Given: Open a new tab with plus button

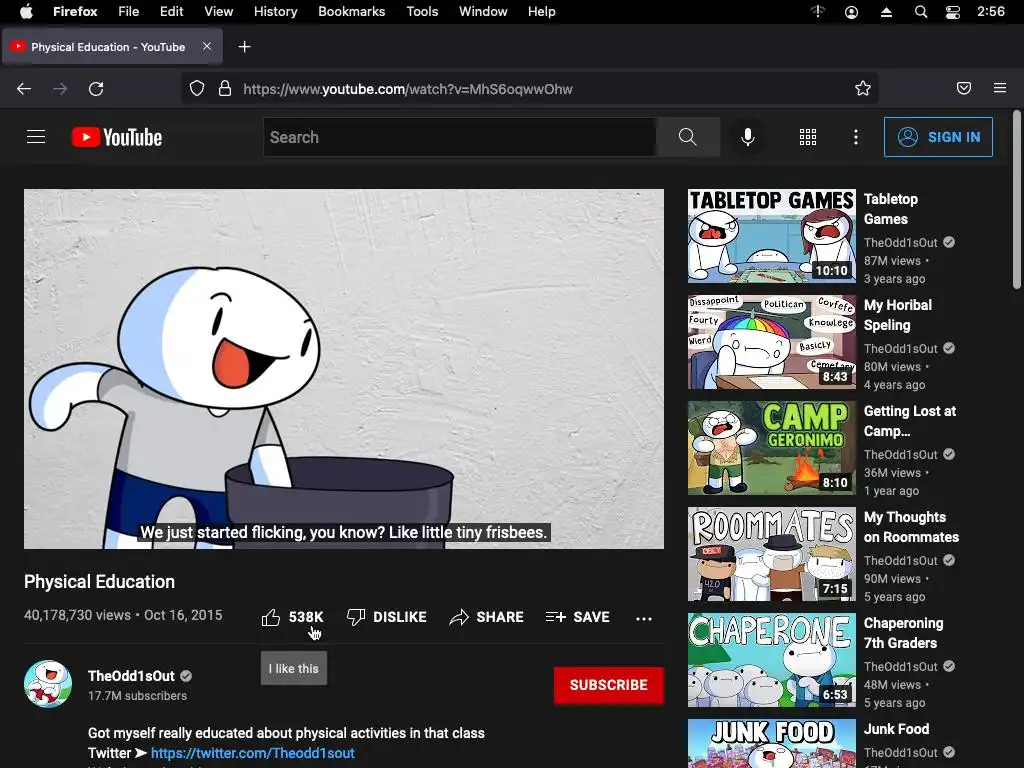Looking at the screenshot, I should (x=244, y=47).
